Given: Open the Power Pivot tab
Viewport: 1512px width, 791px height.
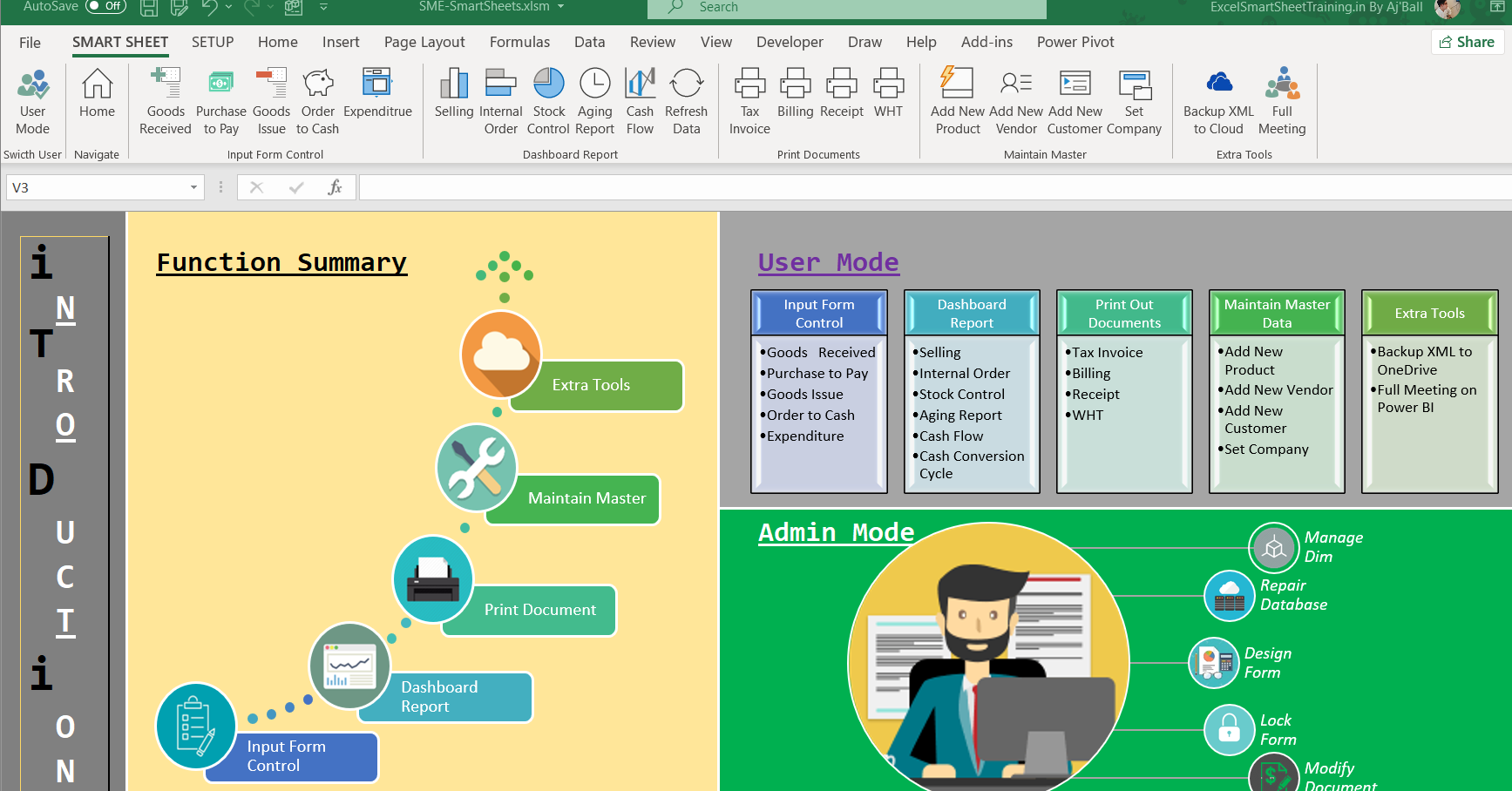Looking at the screenshot, I should [x=1075, y=42].
